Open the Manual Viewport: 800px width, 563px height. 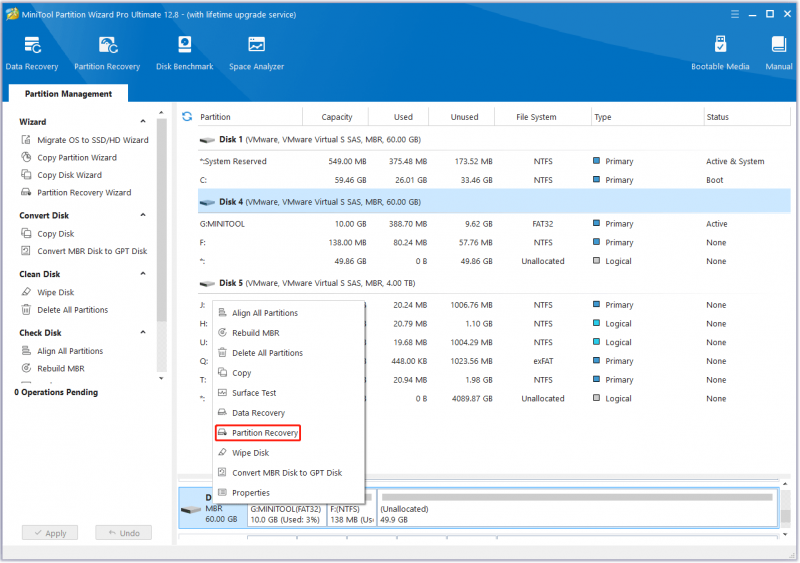779,53
